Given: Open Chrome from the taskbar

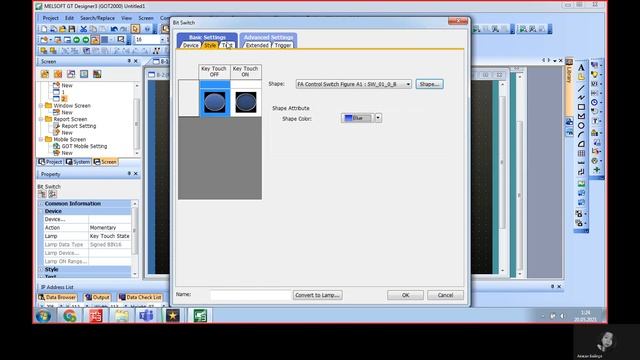Looking at the screenshot, I should 69,316.
